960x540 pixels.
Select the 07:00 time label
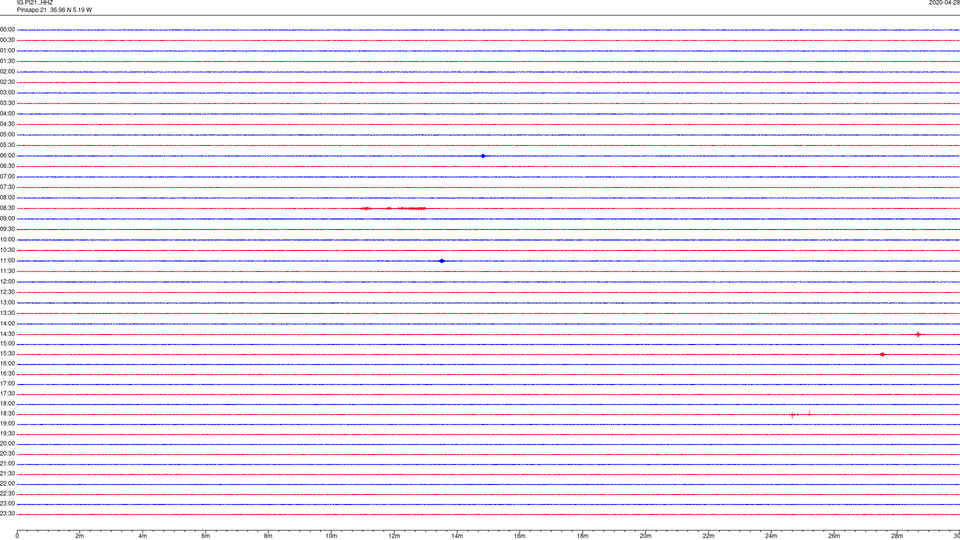(x=7, y=176)
